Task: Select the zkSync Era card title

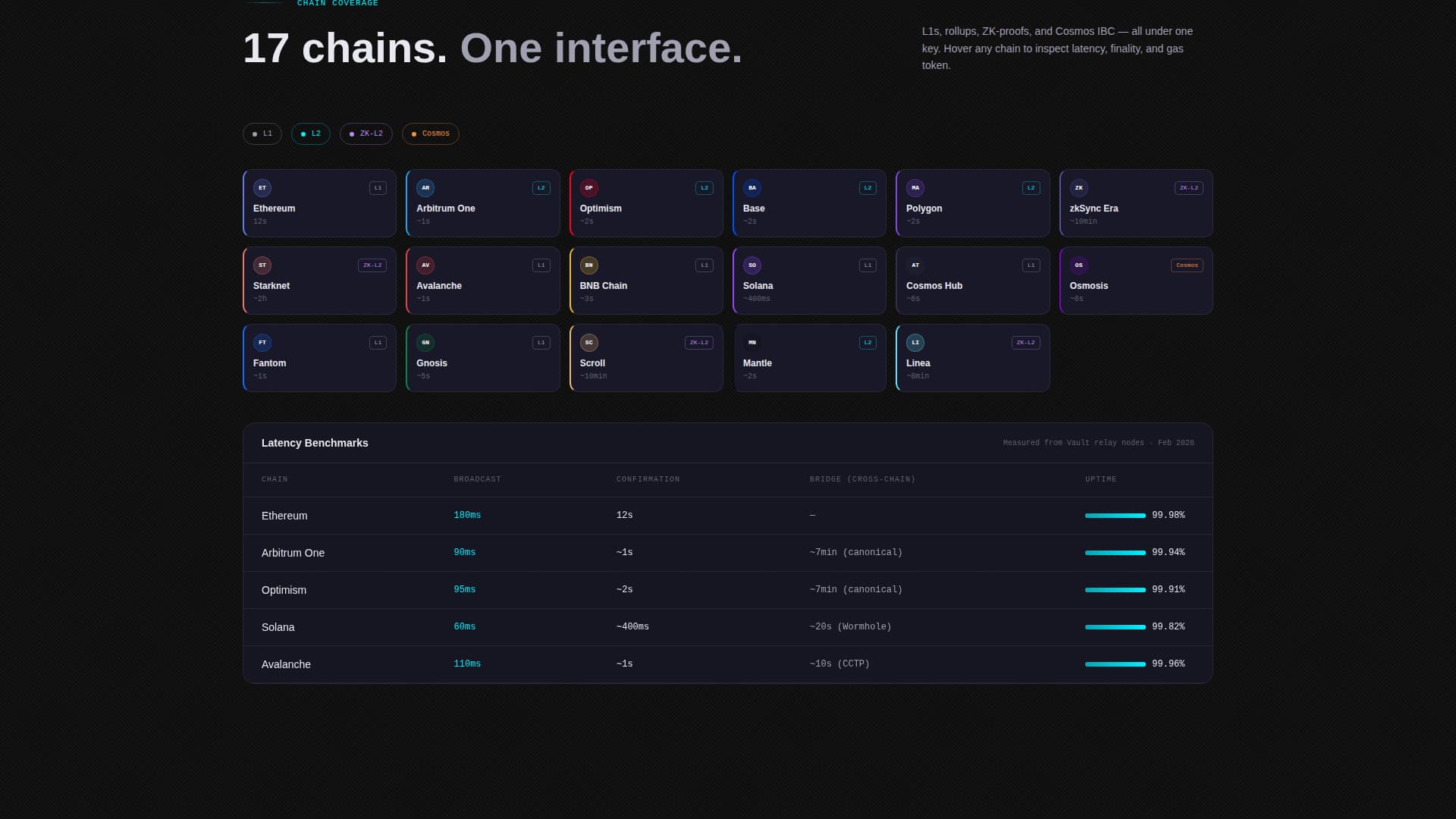Action: coord(1094,209)
